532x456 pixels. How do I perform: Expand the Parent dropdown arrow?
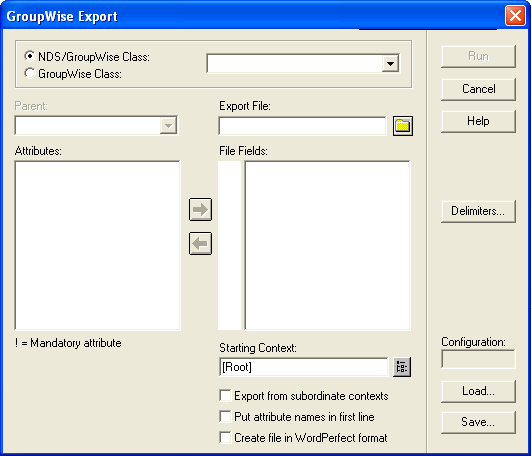[168, 126]
